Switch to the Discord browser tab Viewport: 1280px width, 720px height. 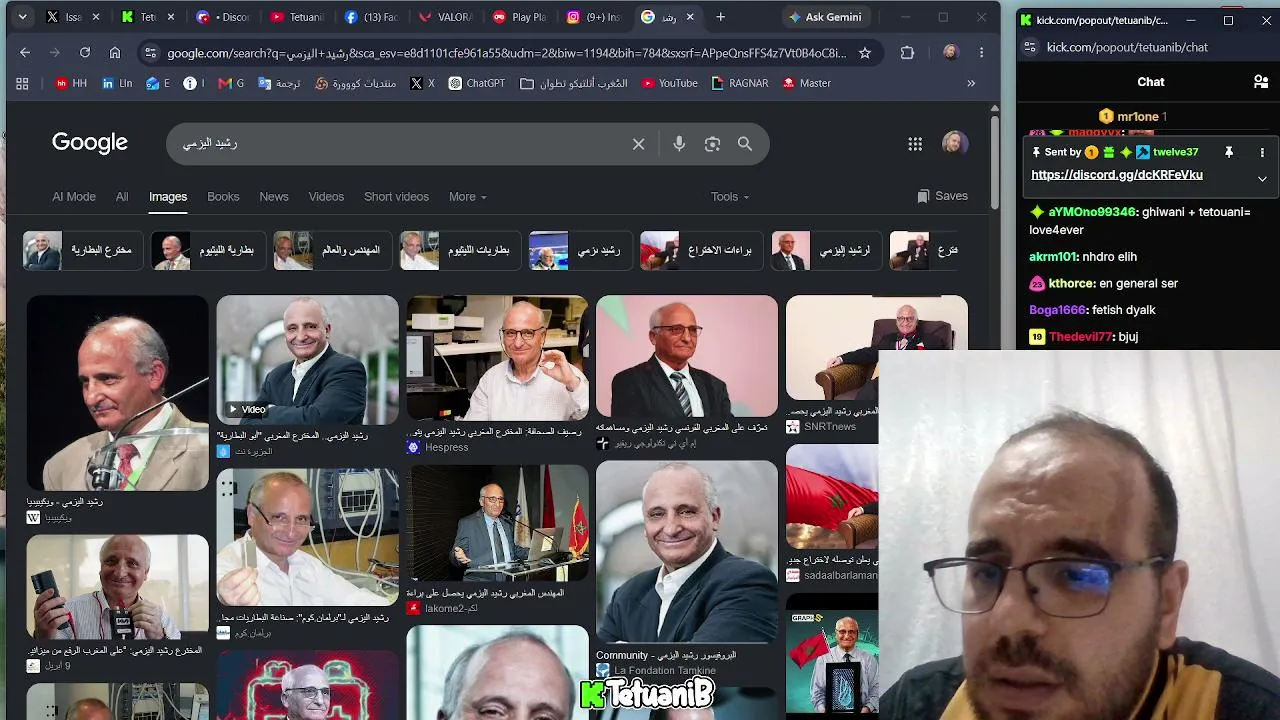click(x=222, y=17)
